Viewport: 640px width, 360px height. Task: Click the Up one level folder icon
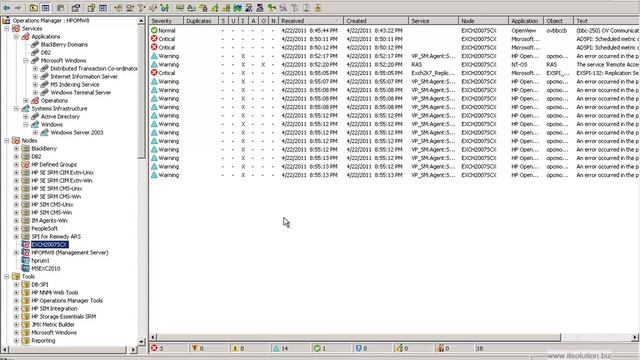(34, 8)
